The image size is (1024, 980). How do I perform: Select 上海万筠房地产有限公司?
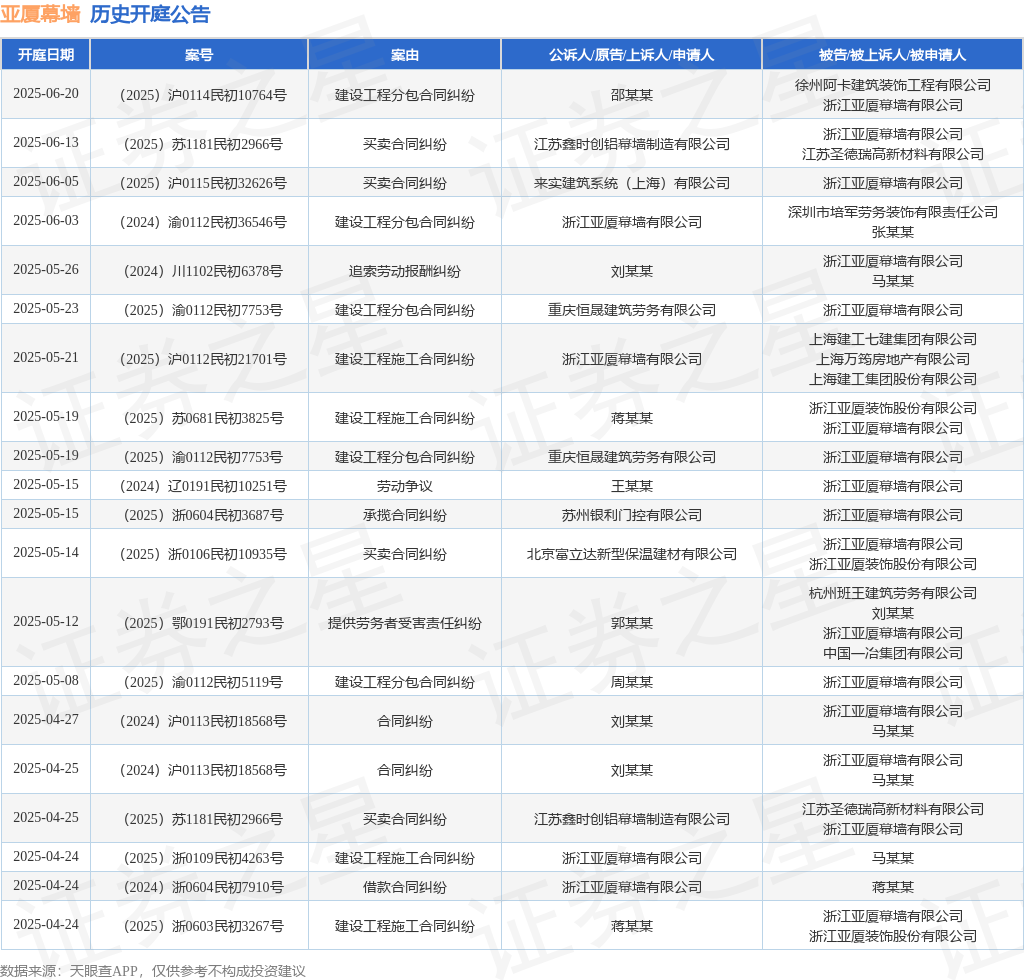[x=893, y=359]
